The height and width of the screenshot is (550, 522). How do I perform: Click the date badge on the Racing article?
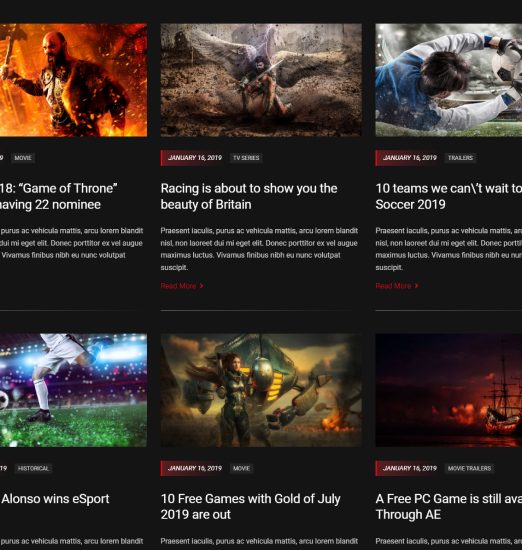click(193, 158)
